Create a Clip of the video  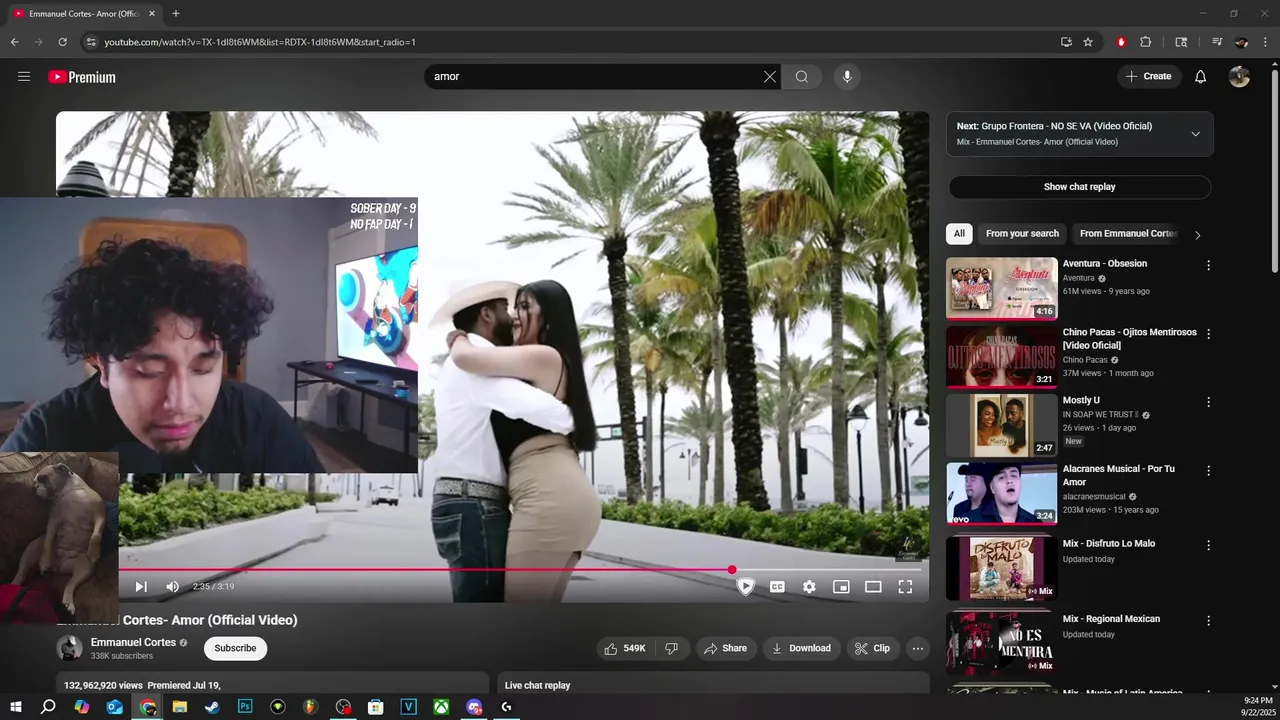pos(872,648)
